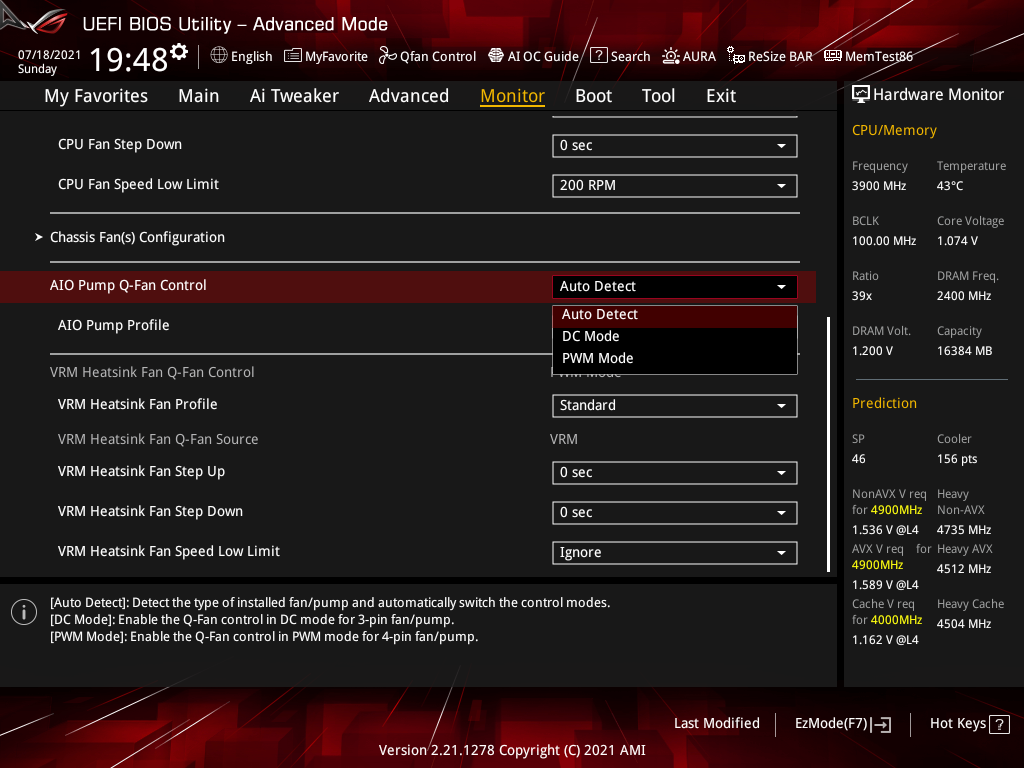Open MyFavorite shortcuts
Viewport: 1024px width, 768px height.
[x=325, y=56]
